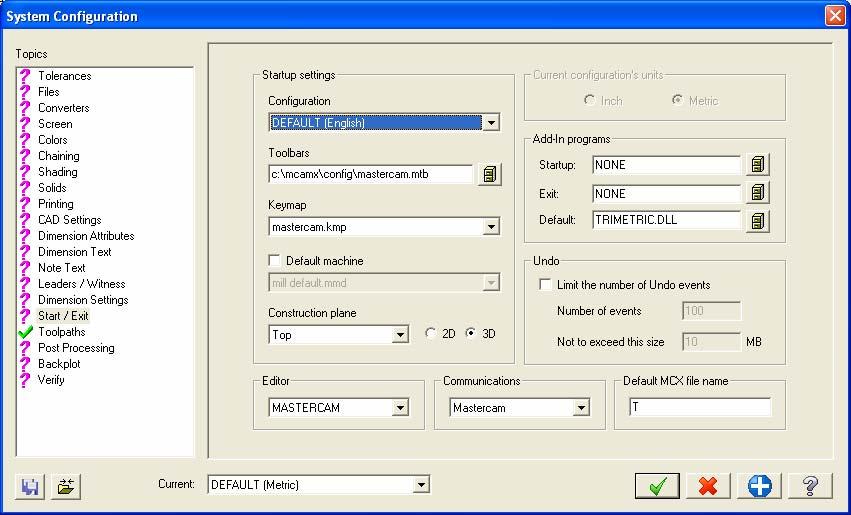Select the Files topic
The height and width of the screenshot is (515, 851).
(48, 92)
